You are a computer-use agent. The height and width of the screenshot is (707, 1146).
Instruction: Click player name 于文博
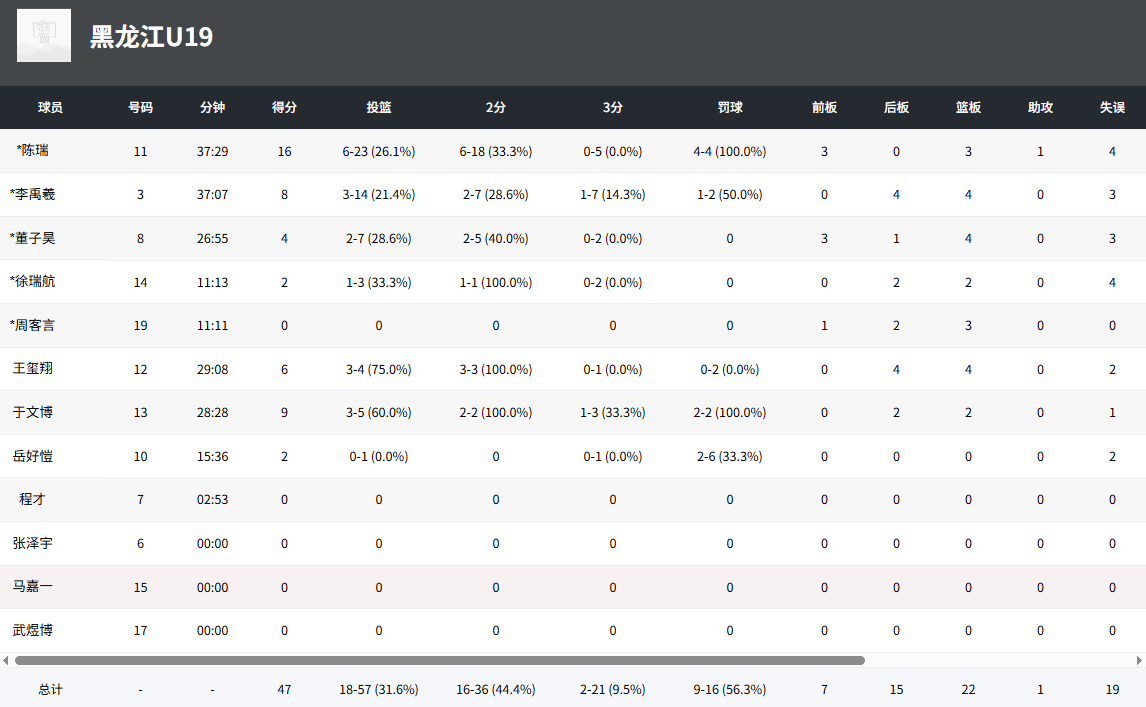(32, 412)
